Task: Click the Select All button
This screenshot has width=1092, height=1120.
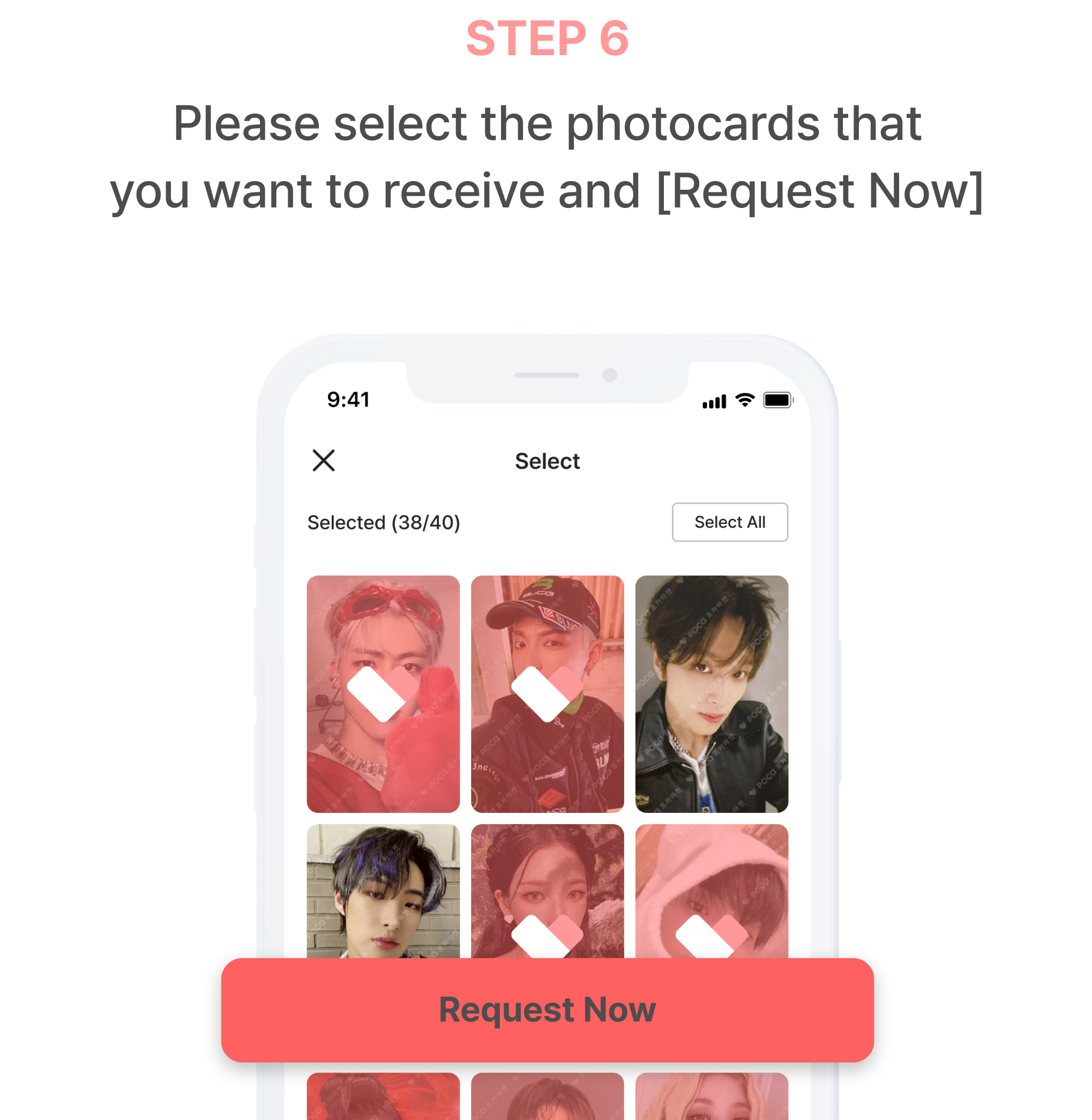Action: [x=730, y=521]
